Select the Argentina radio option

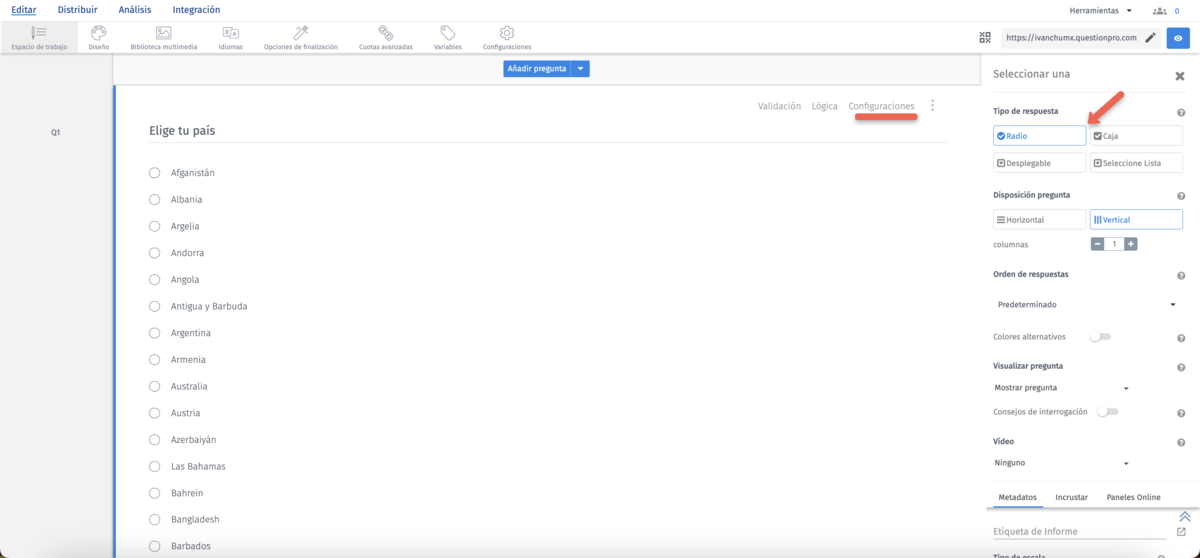coord(155,333)
